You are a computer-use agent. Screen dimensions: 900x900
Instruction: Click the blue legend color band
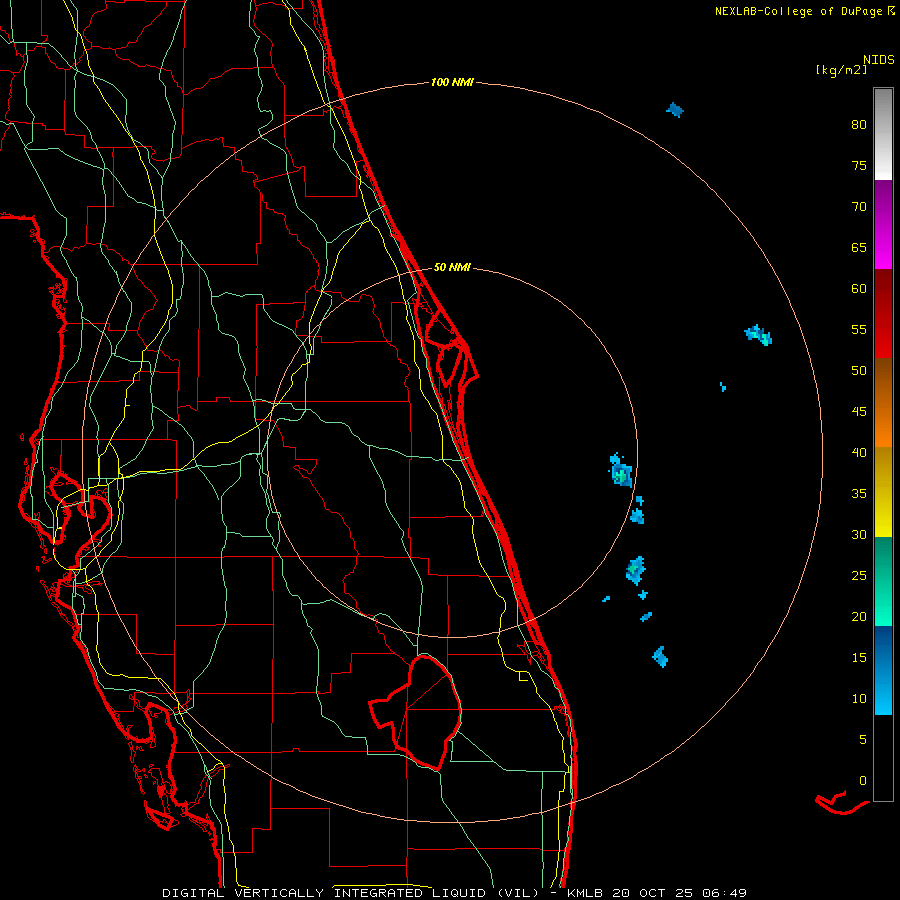click(883, 670)
